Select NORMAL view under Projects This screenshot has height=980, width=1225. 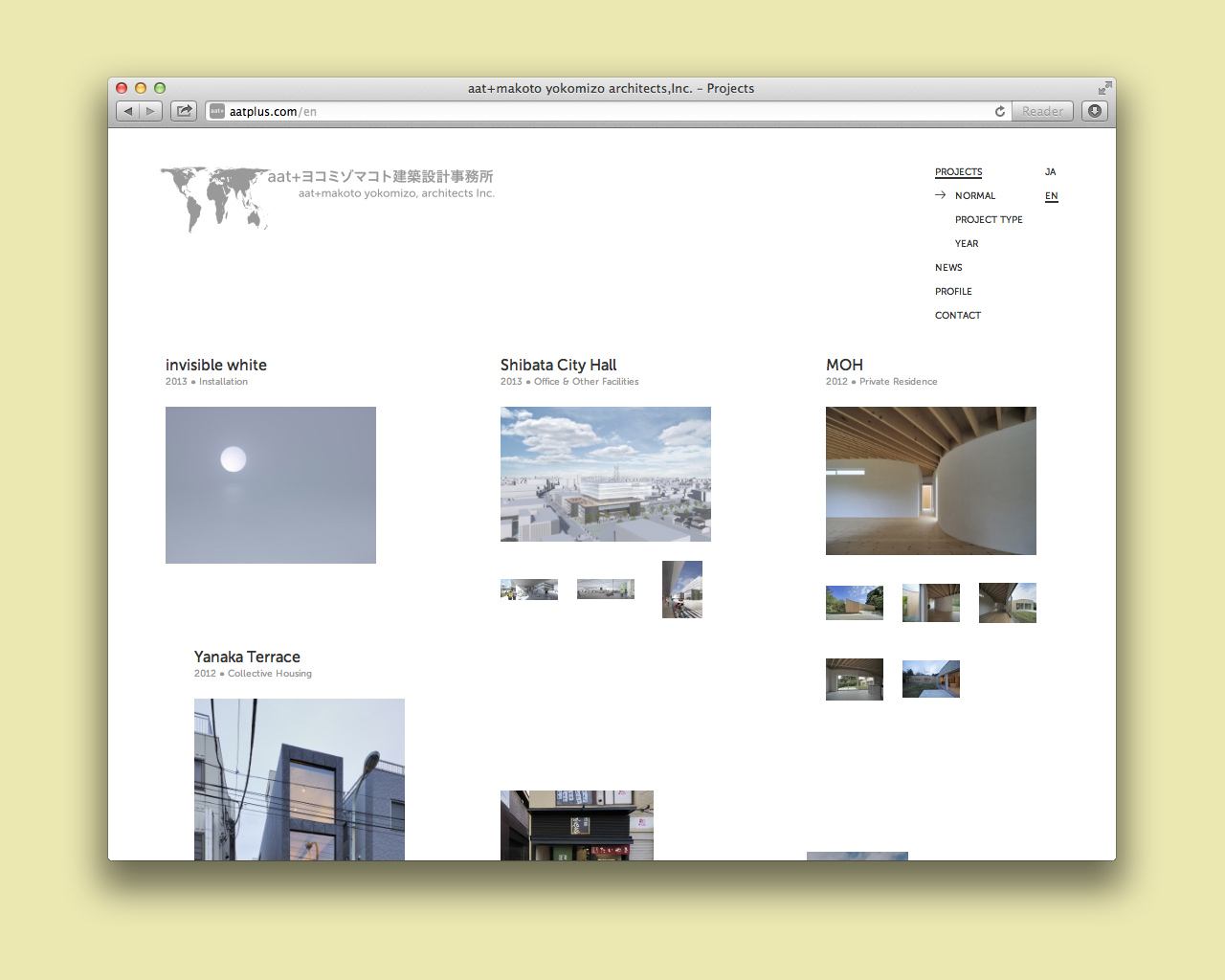(974, 196)
